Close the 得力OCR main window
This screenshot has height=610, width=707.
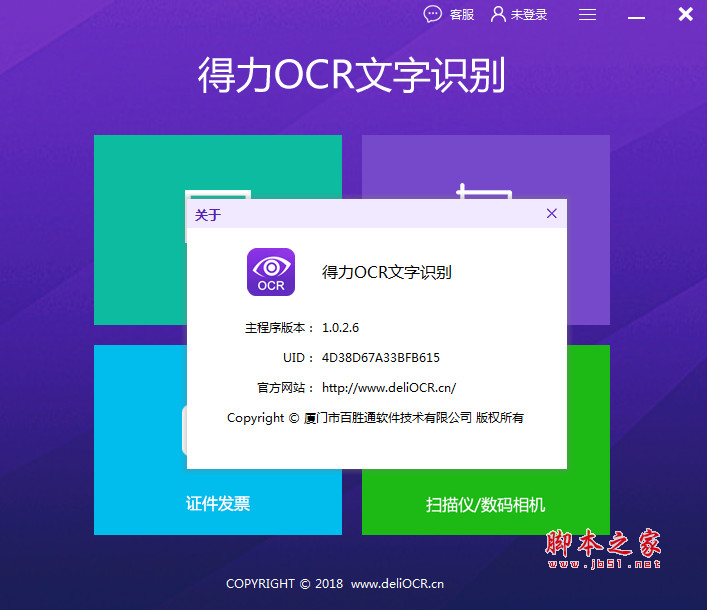(685, 14)
